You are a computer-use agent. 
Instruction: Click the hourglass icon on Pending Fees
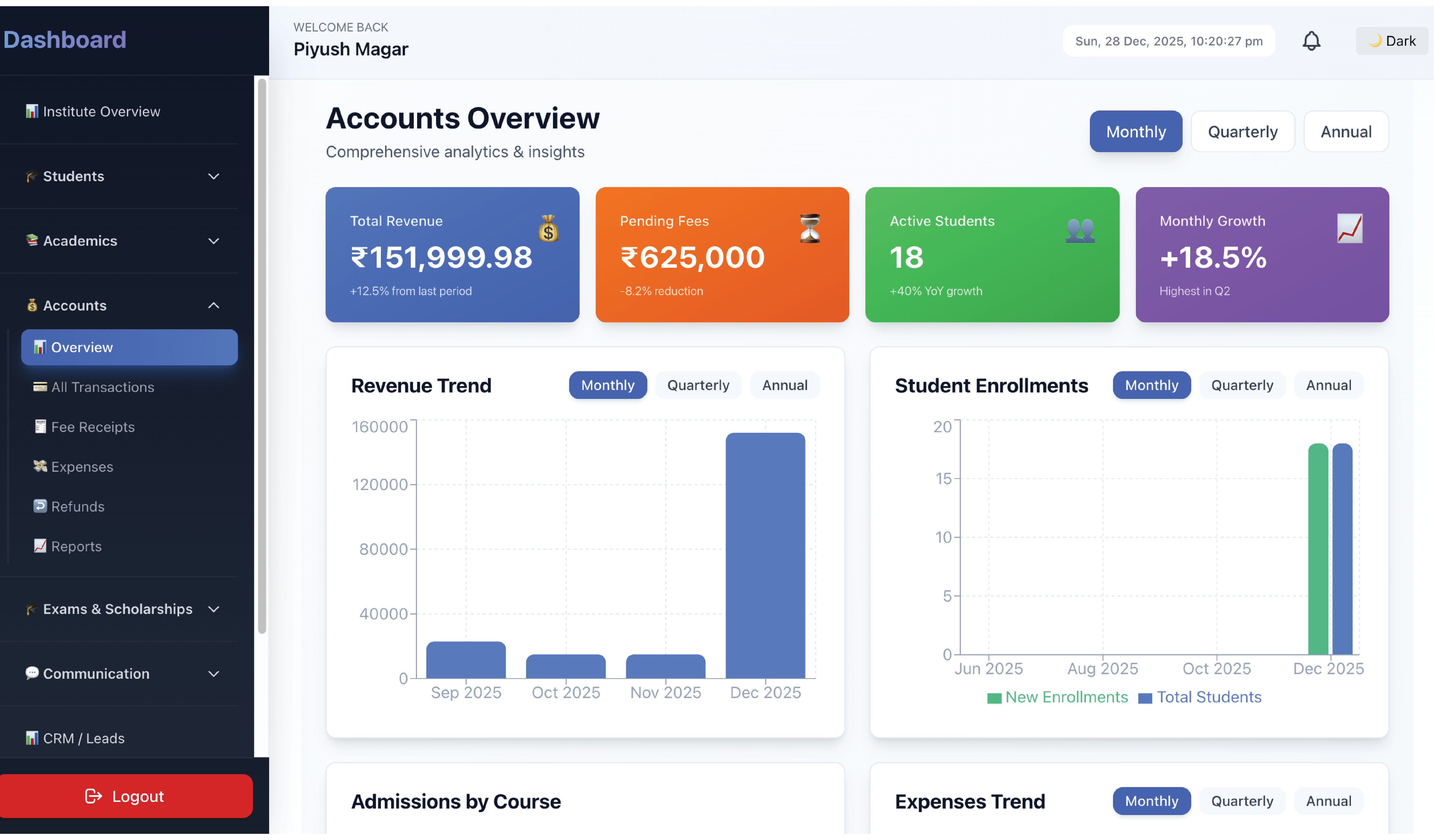(810, 229)
